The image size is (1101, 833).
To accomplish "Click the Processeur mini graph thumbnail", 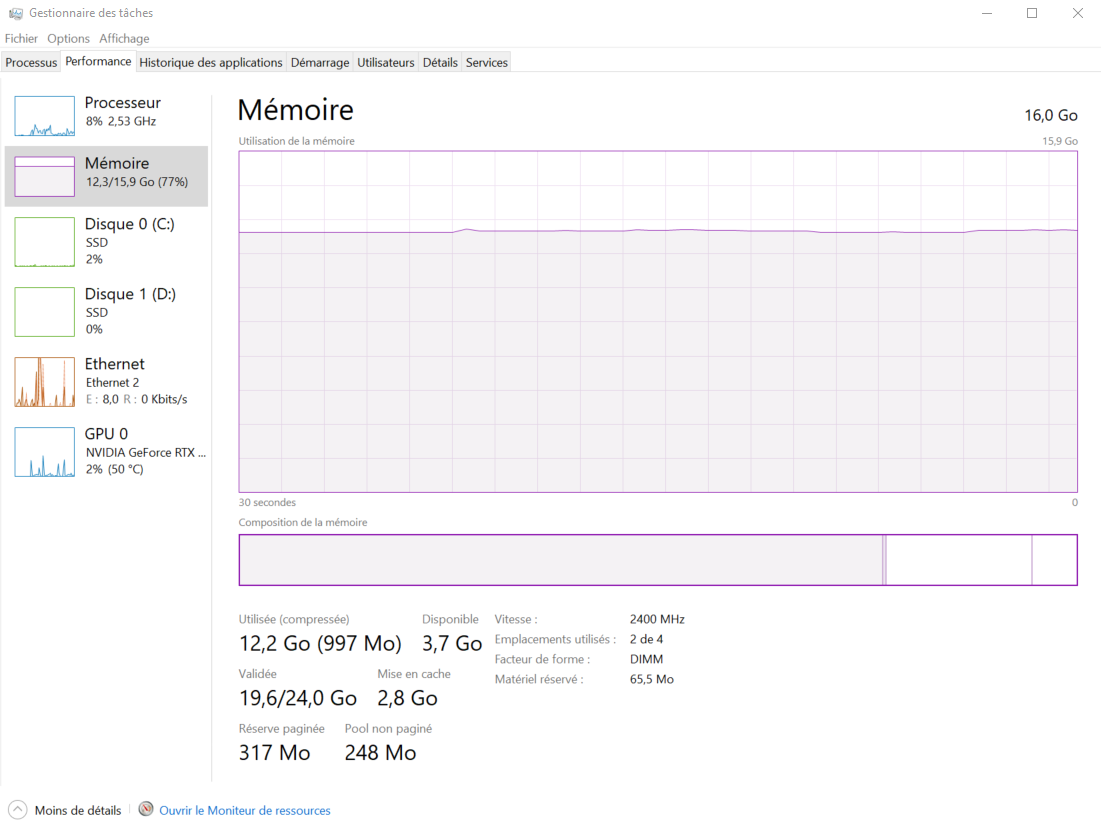I will point(44,116).
